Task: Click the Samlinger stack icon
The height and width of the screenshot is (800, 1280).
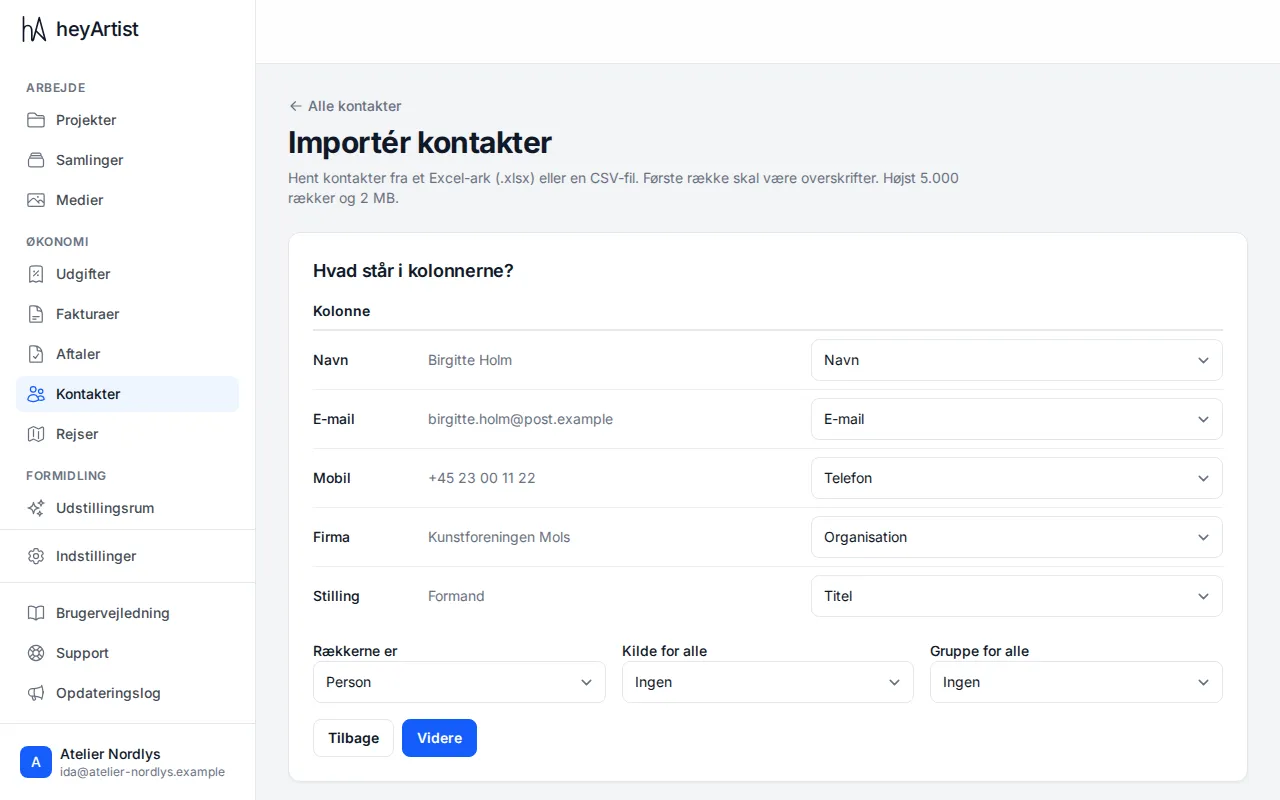Action: [36, 160]
